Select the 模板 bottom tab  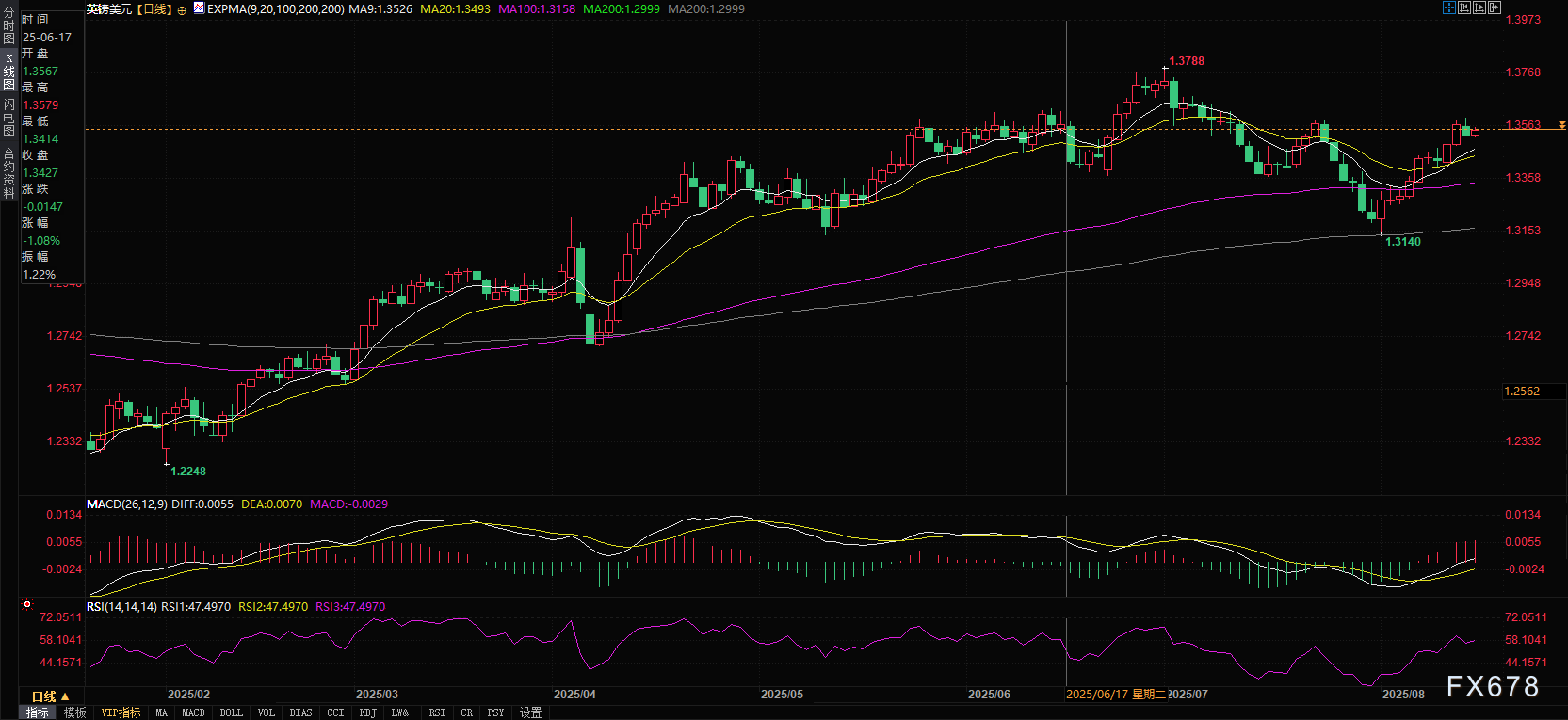(x=75, y=713)
